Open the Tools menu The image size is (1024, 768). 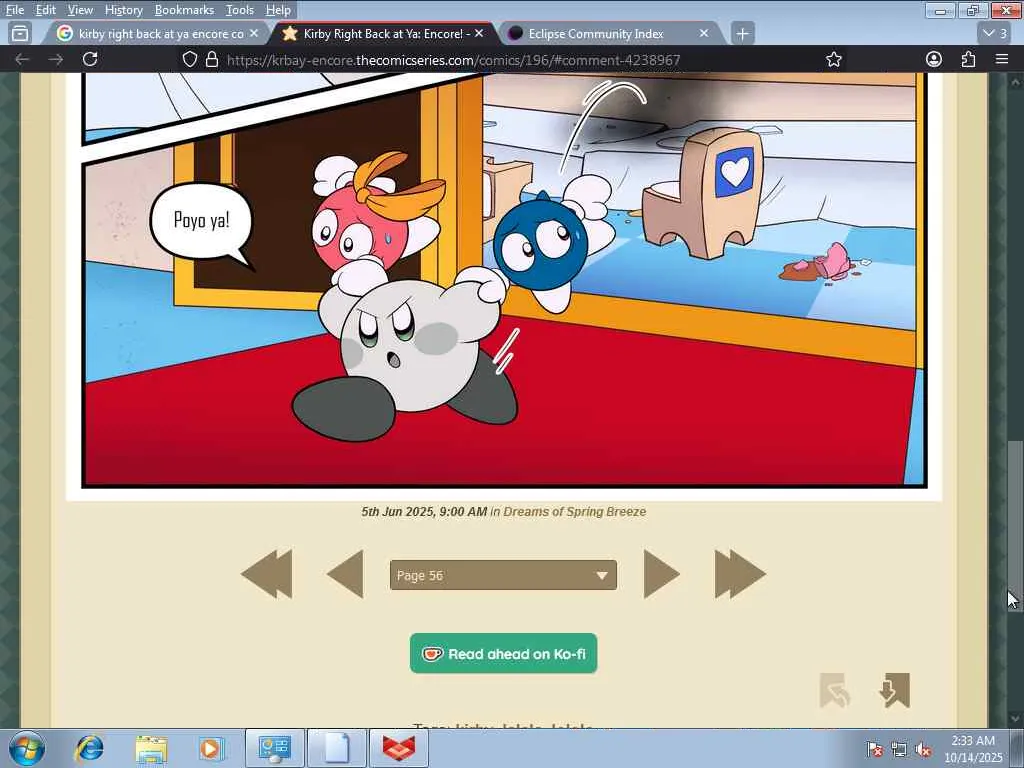click(x=240, y=10)
